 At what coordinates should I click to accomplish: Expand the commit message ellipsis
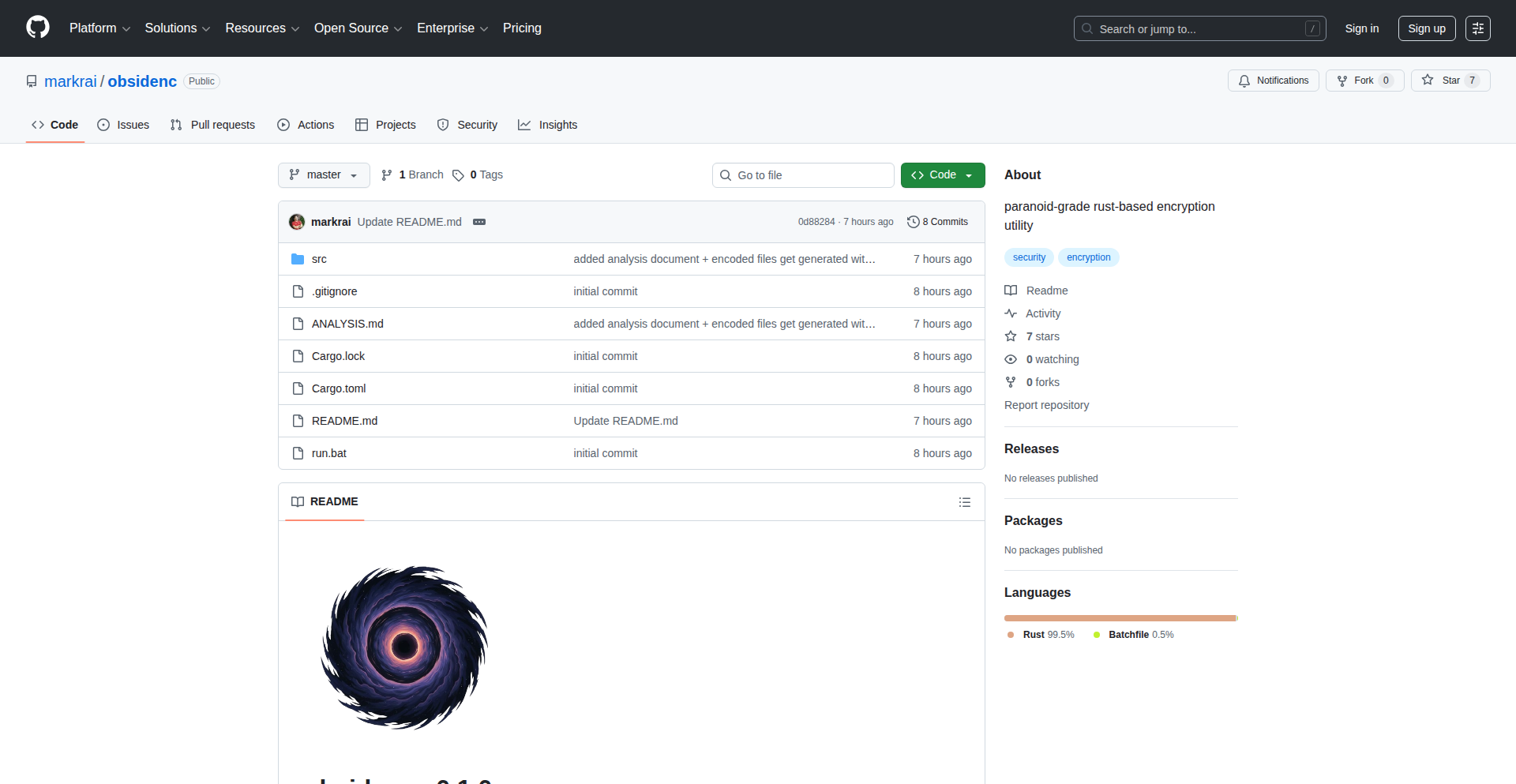(x=479, y=222)
